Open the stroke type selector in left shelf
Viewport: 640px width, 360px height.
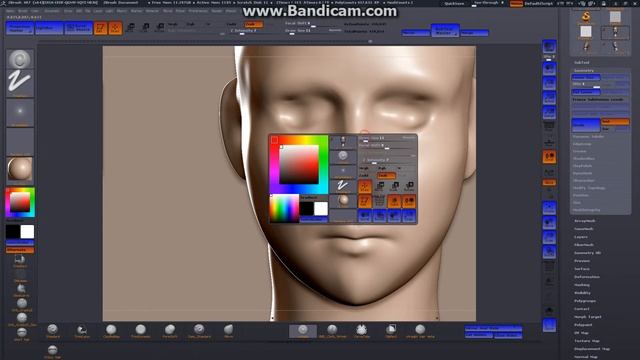pos(20,83)
